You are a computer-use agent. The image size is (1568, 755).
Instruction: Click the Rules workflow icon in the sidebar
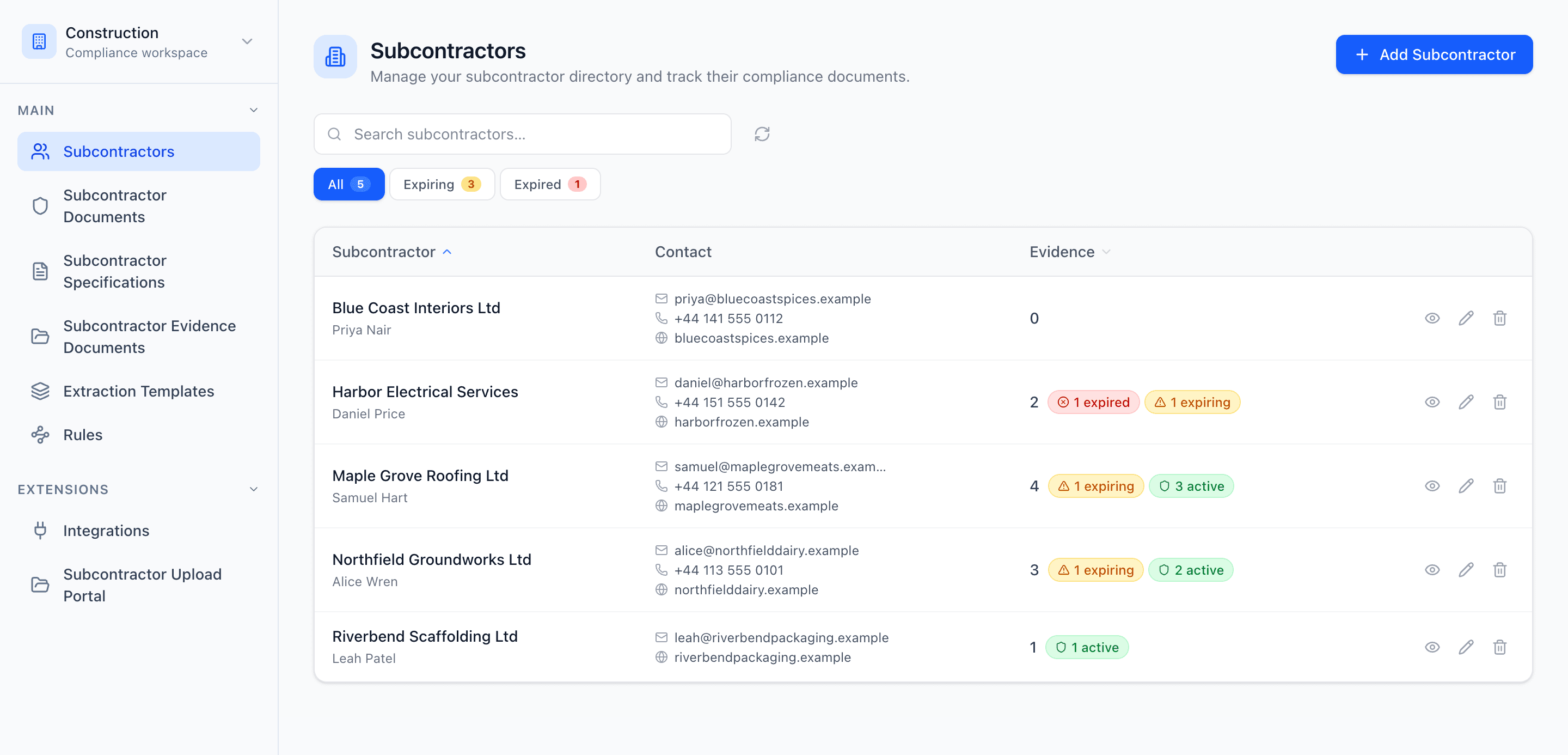[40, 435]
